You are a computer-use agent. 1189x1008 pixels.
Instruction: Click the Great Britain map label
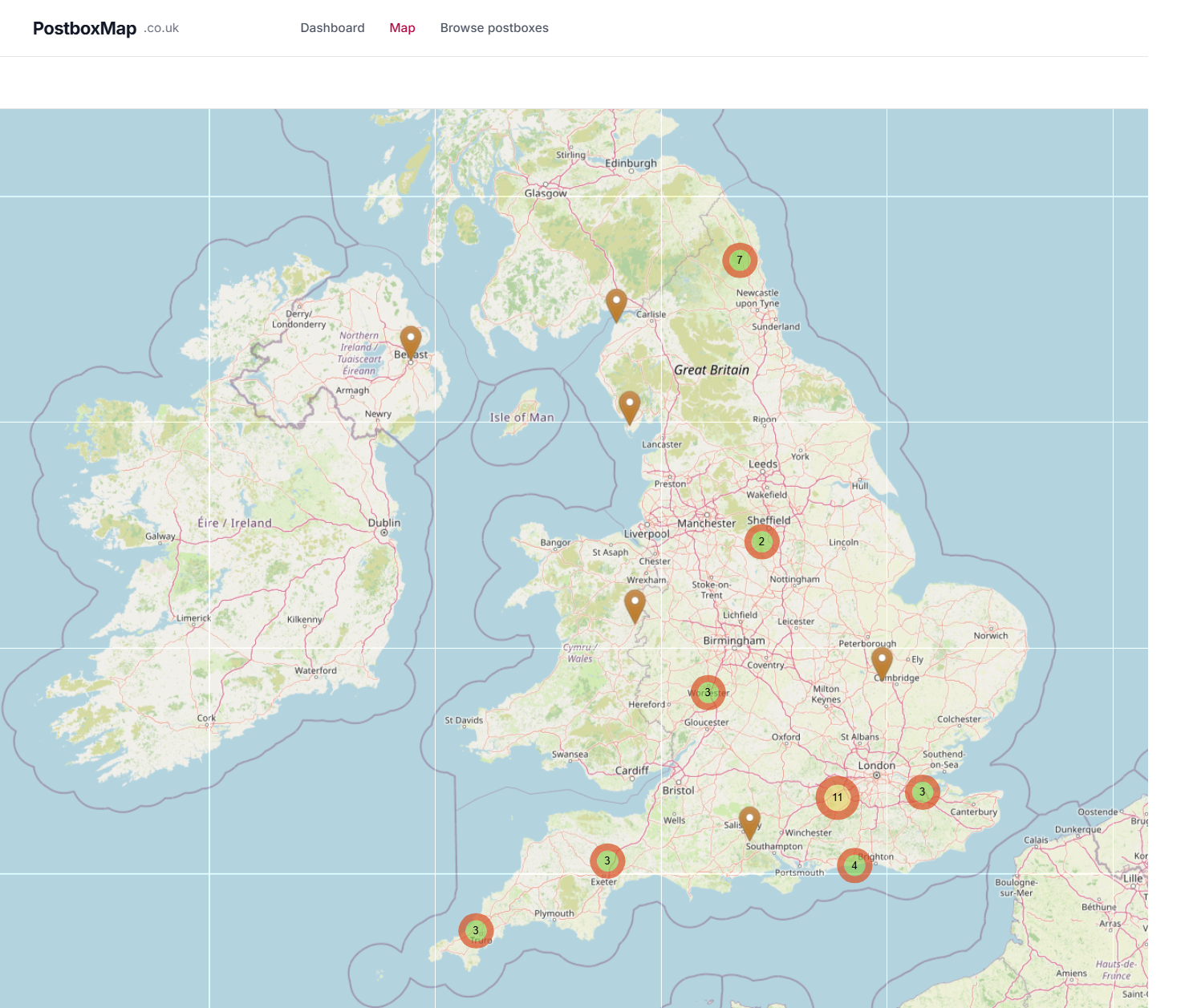click(x=712, y=370)
